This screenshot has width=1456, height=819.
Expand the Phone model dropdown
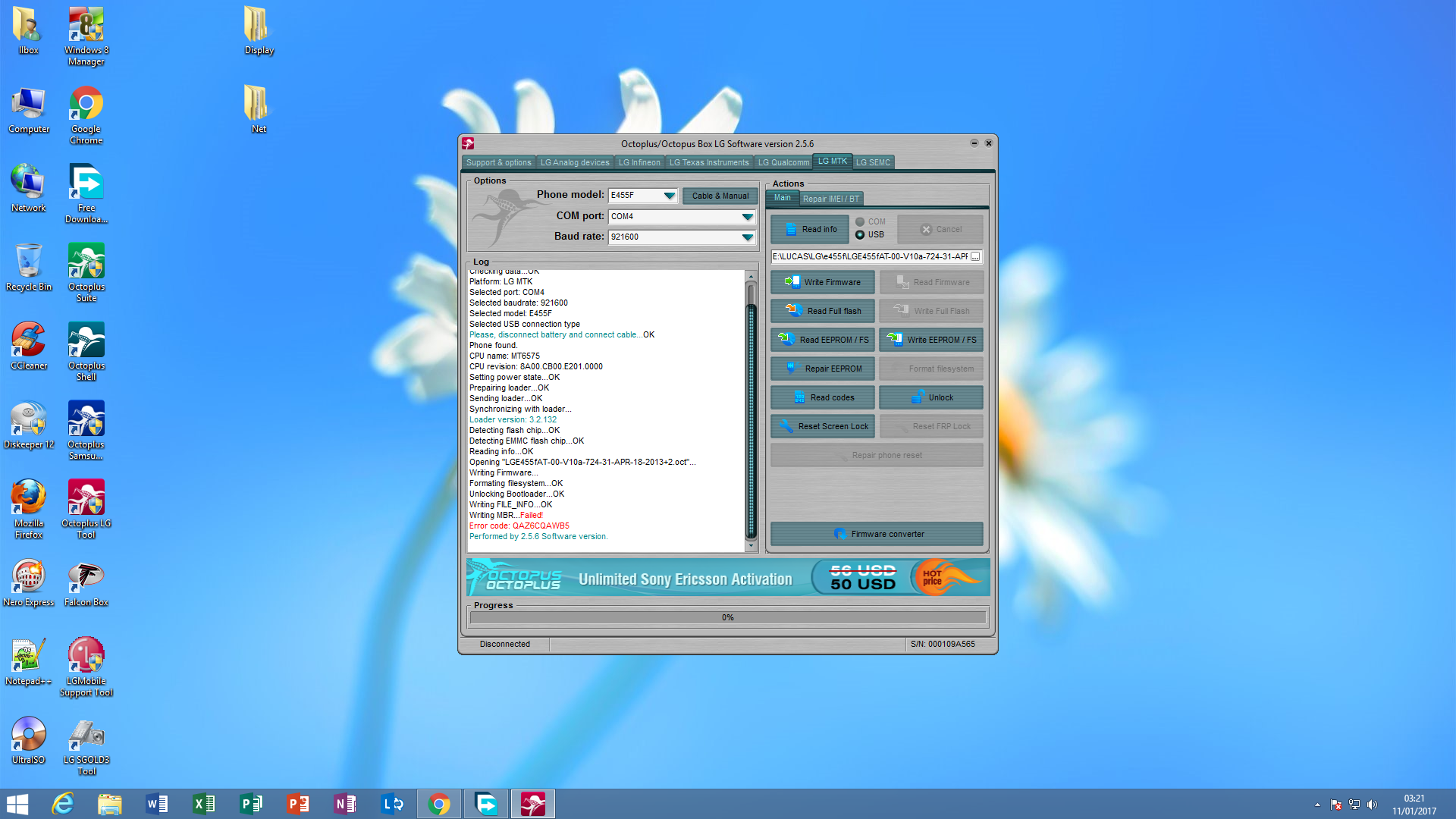(669, 196)
